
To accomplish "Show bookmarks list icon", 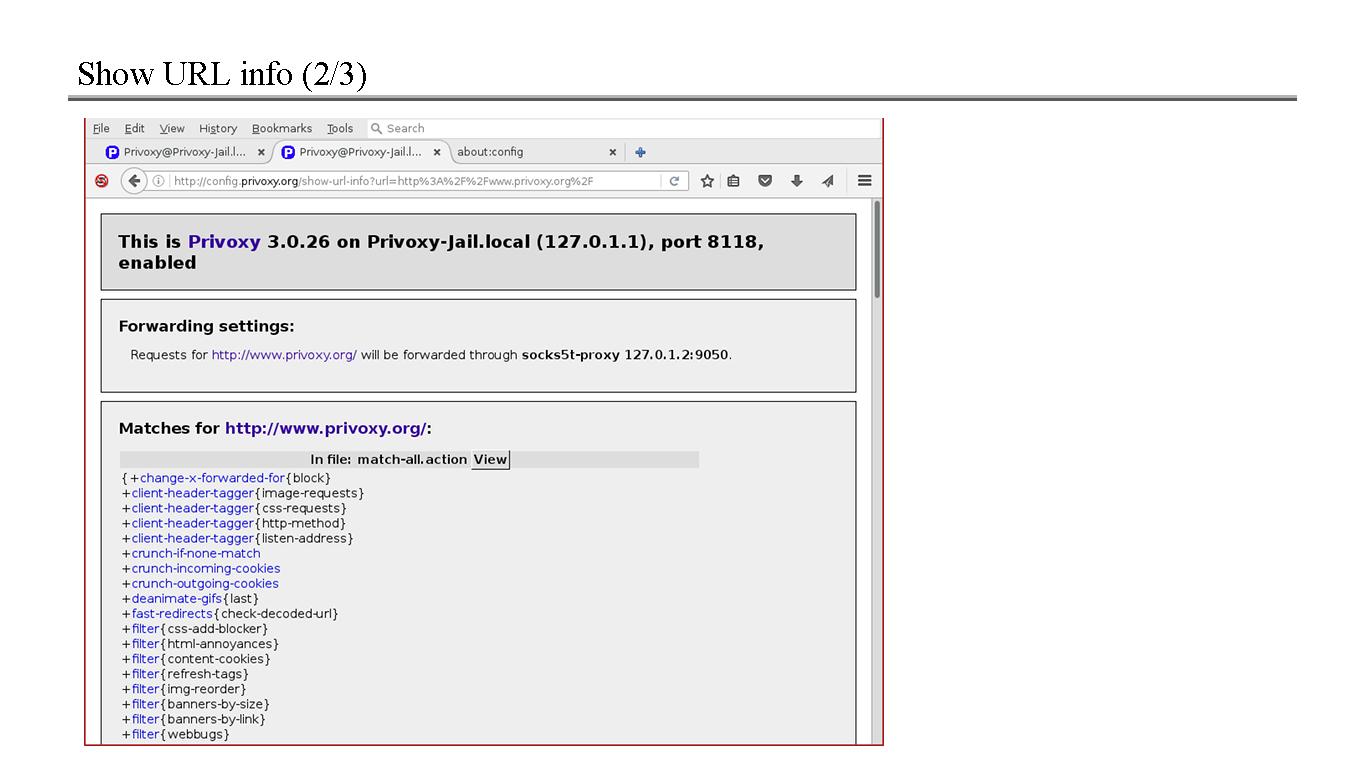I will (x=734, y=181).
